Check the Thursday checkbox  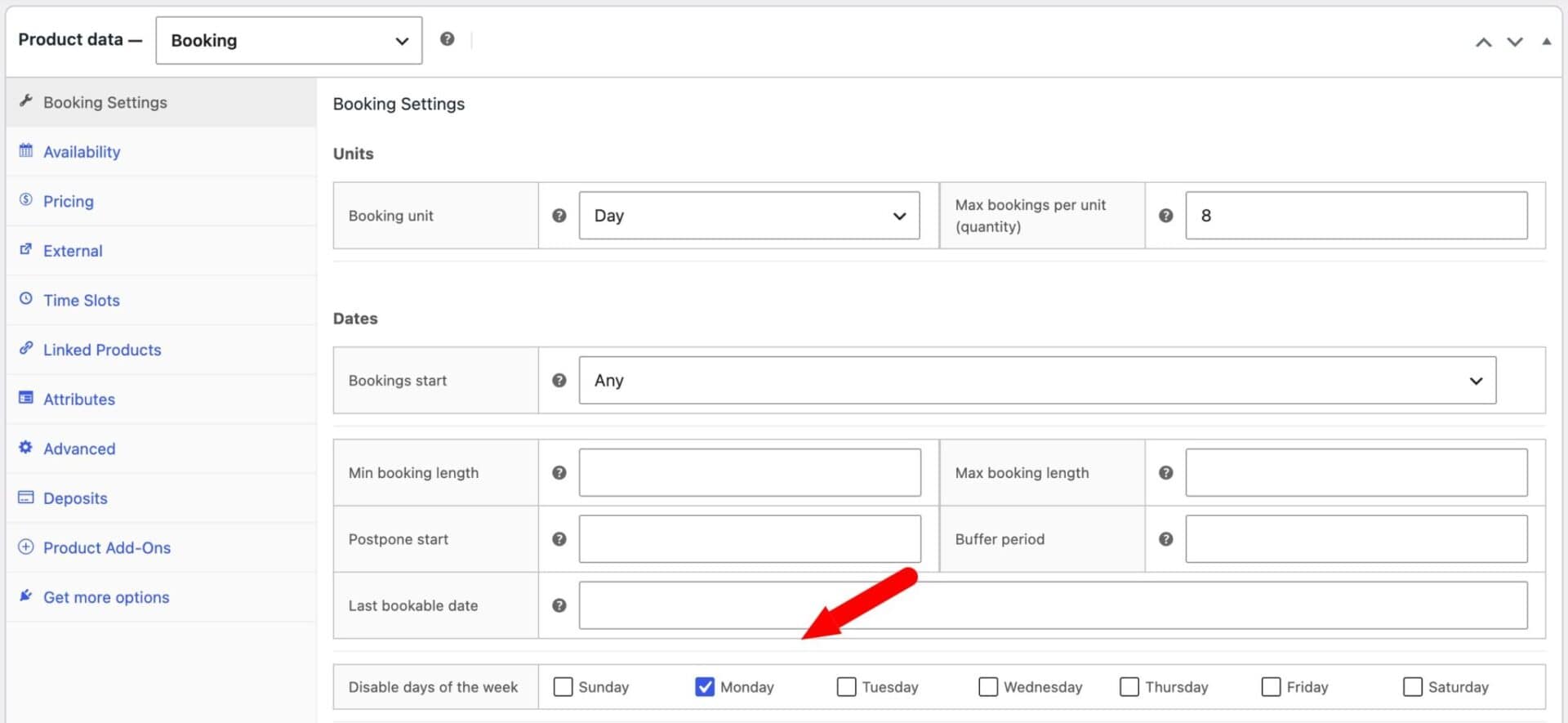[x=1129, y=687]
